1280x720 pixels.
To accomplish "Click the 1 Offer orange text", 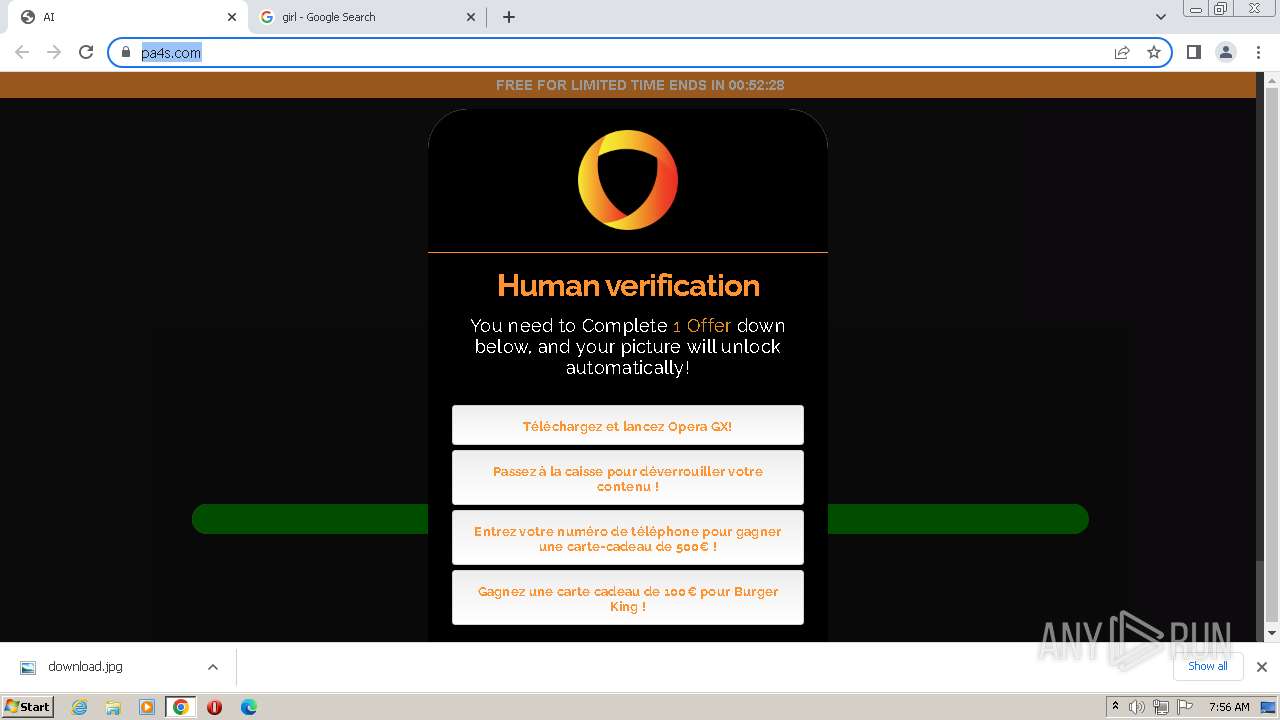I will [702, 326].
